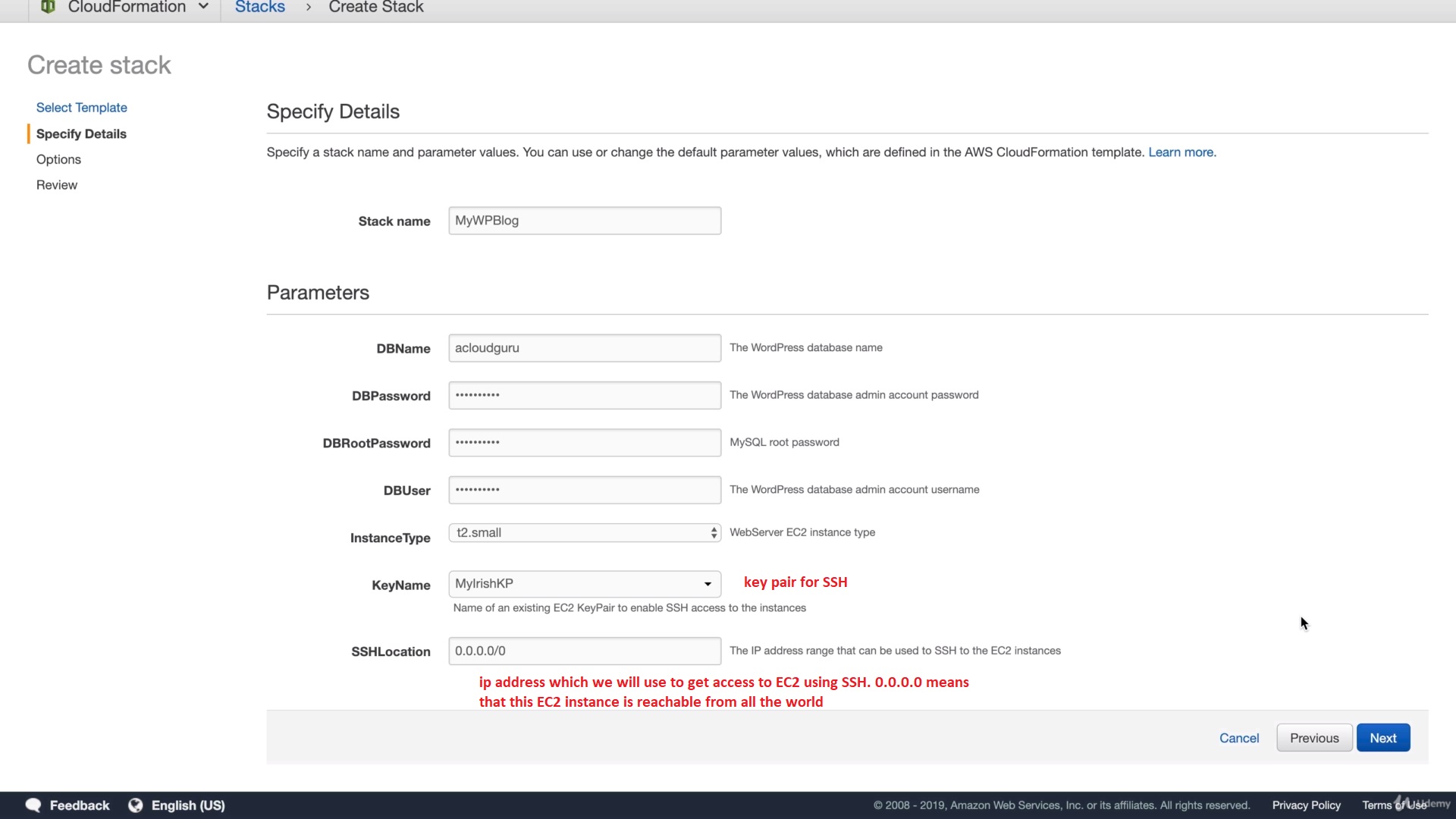Click into the DBUser field
This screenshot has height=819, width=1456.
584,490
